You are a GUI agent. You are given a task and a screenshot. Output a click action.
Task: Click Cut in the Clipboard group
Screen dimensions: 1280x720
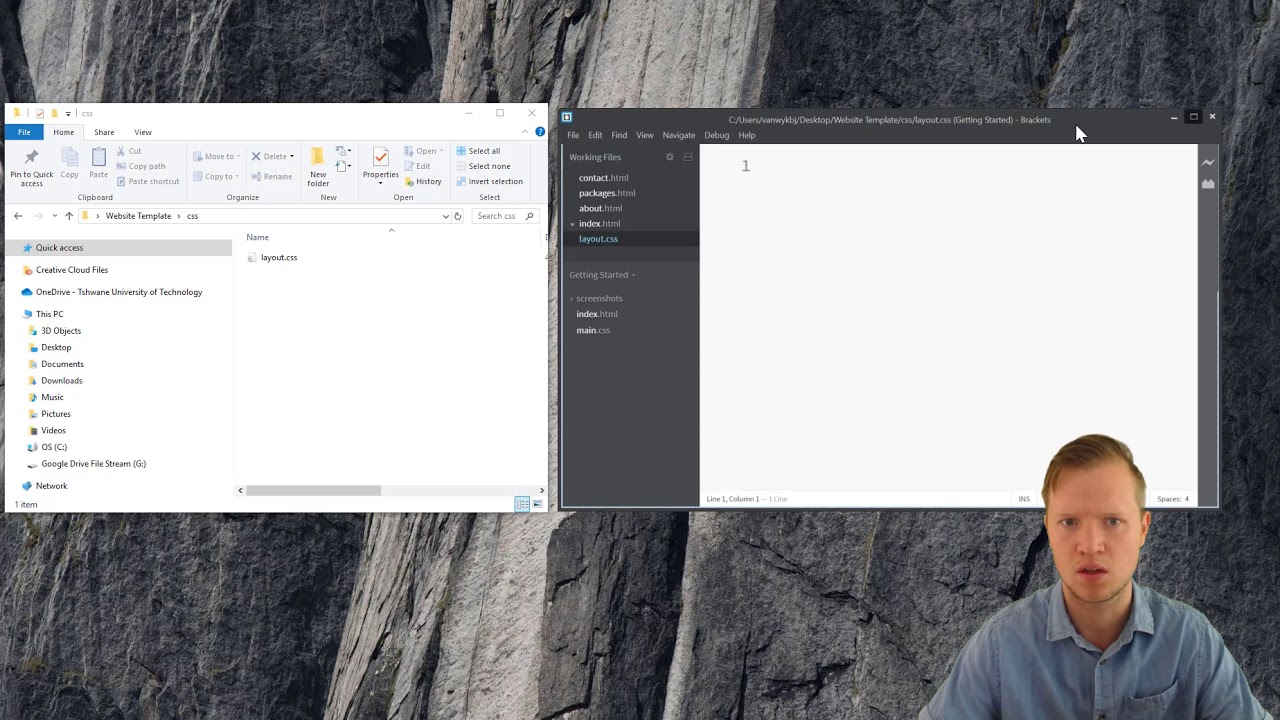tap(129, 151)
